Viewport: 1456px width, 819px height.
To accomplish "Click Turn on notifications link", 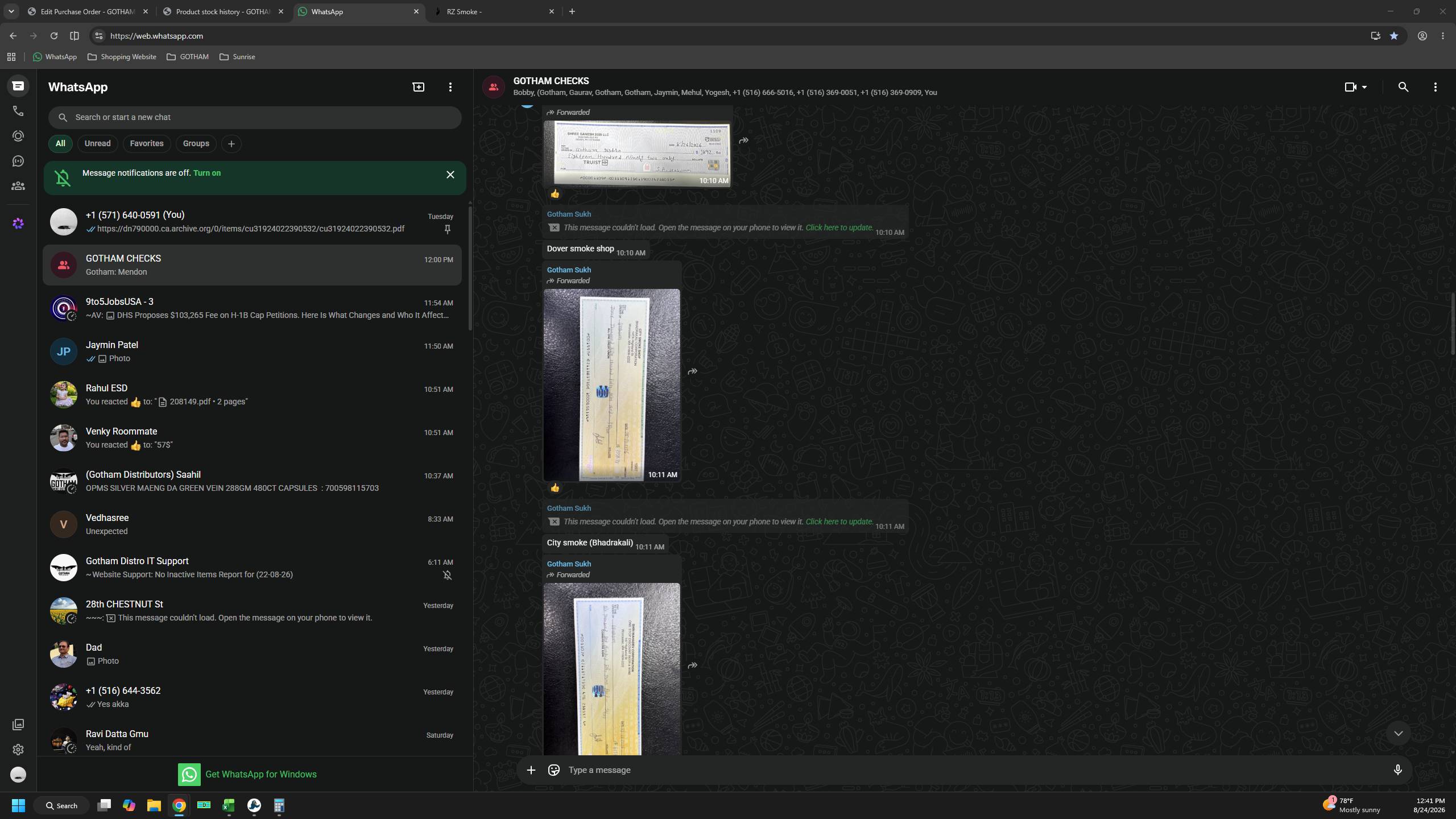I will 207,173.
